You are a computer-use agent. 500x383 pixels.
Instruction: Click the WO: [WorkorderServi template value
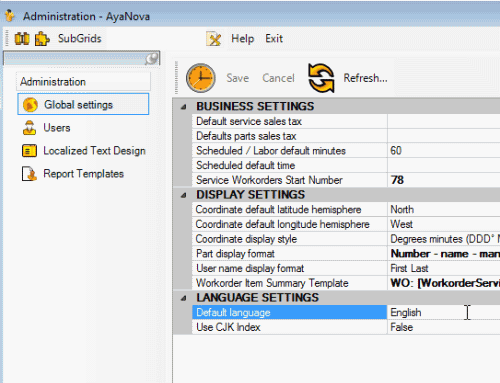(x=444, y=283)
